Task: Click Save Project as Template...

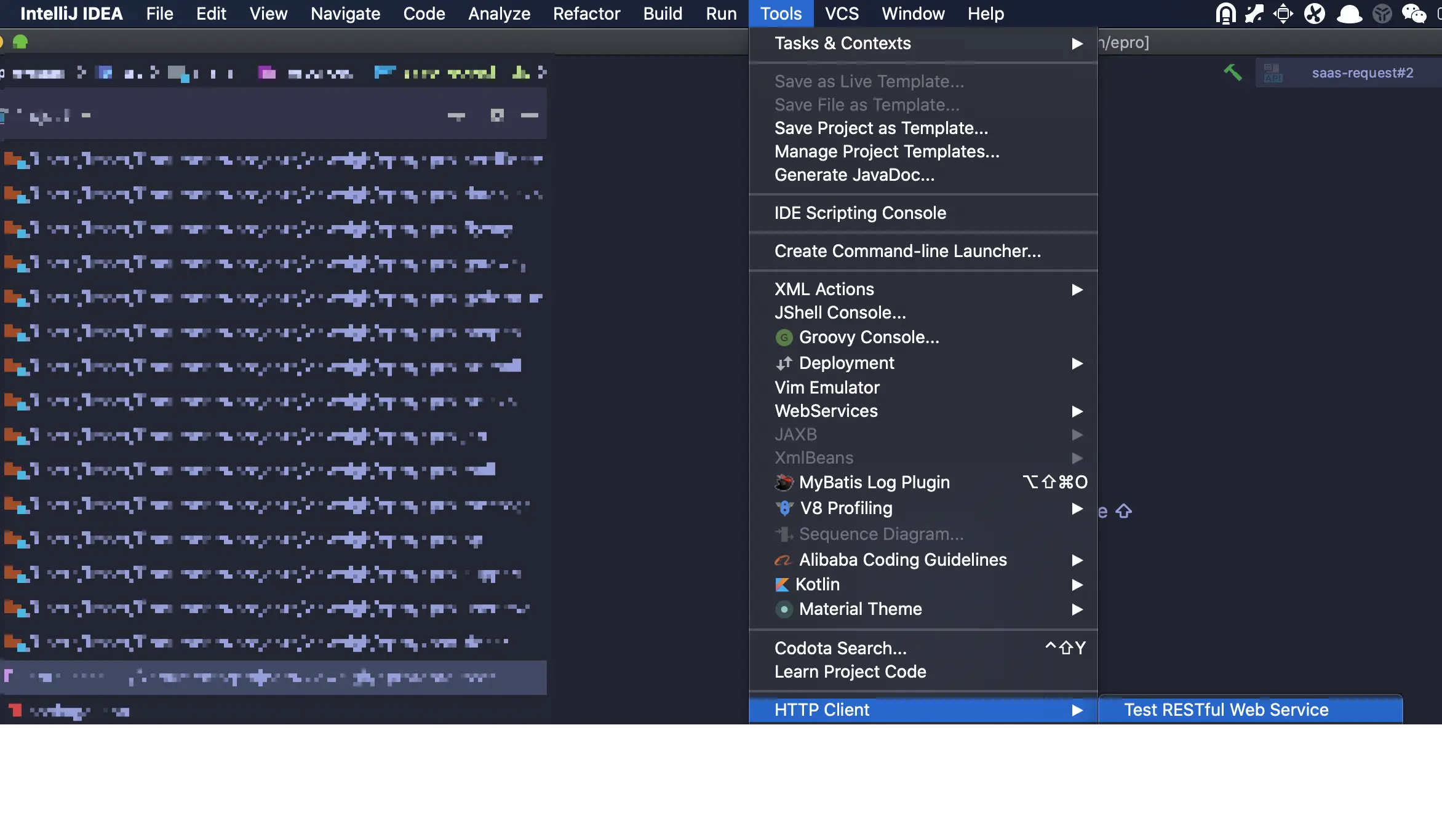Action: (881, 129)
